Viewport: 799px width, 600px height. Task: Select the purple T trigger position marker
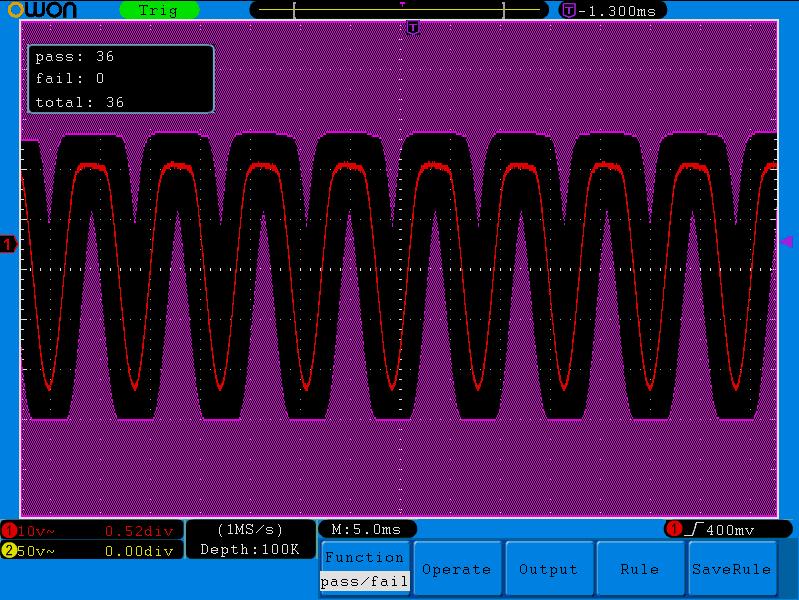(413, 27)
